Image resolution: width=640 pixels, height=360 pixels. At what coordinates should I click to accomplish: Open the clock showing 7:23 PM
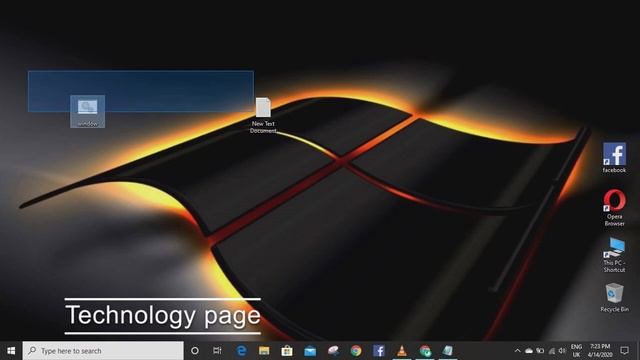600,351
